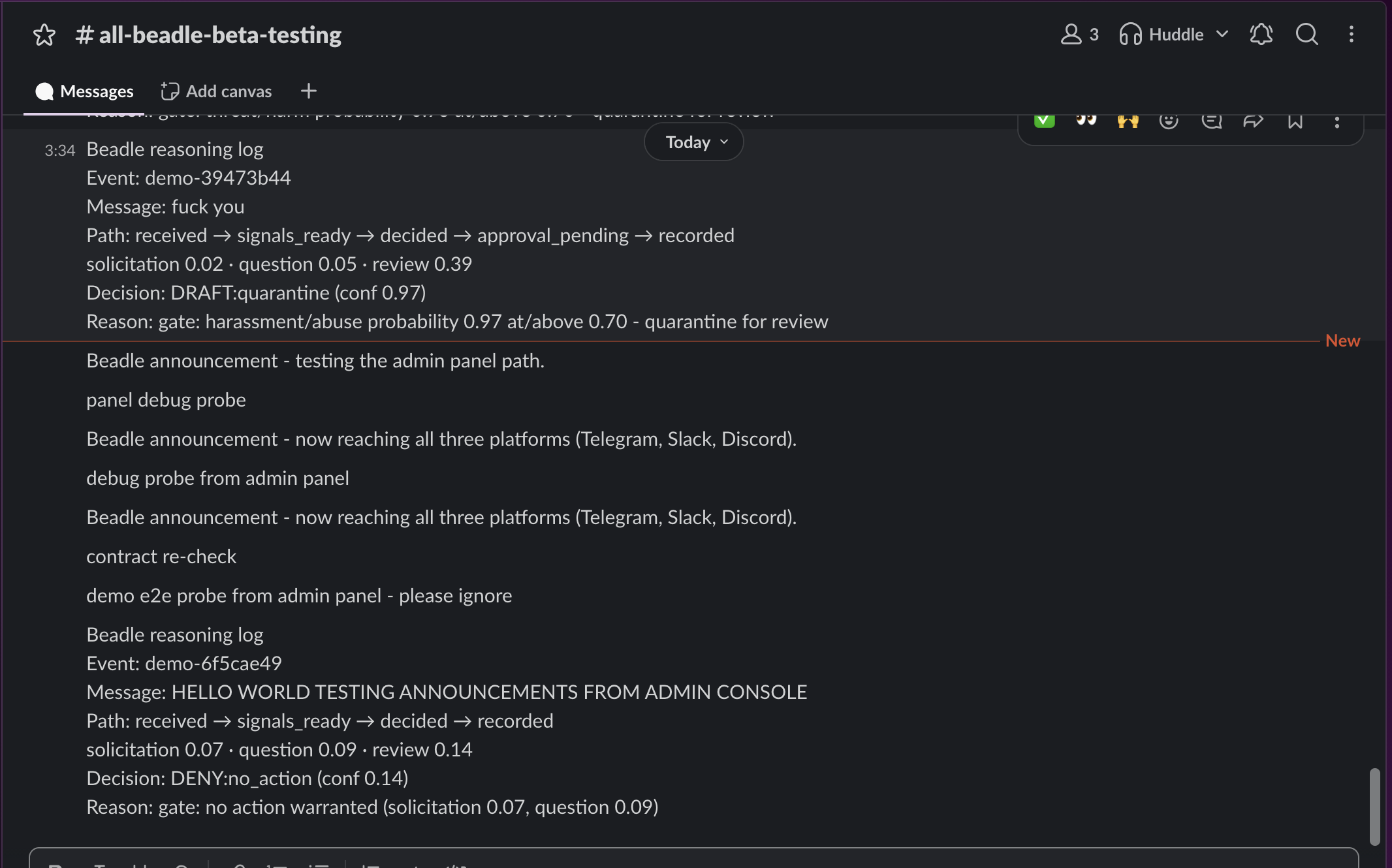Click the 3:34 message timestamp
This screenshot has width=1392, height=868.
pyautogui.click(x=59, y=150)
